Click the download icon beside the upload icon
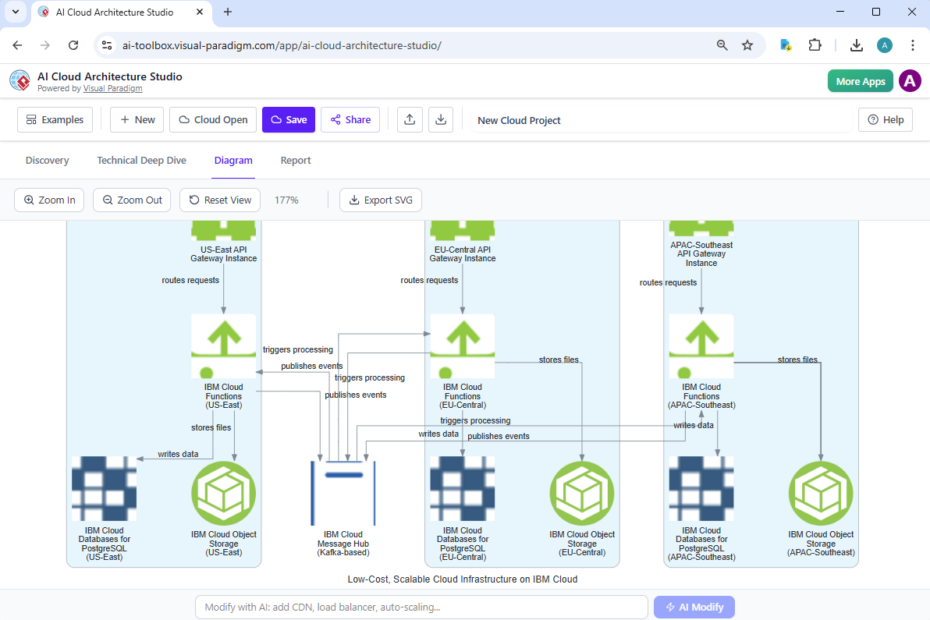930x620 pixels. [x=440, y=119]
